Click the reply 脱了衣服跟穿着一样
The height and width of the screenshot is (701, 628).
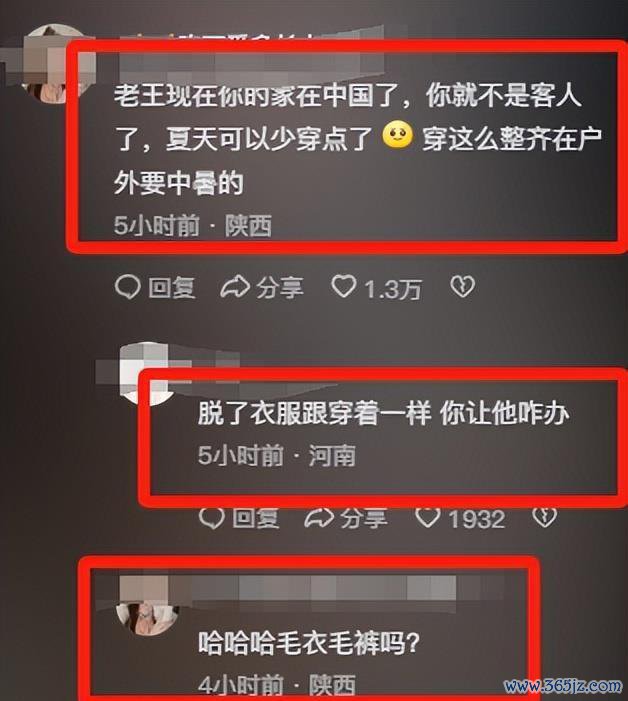click(384, 414)
